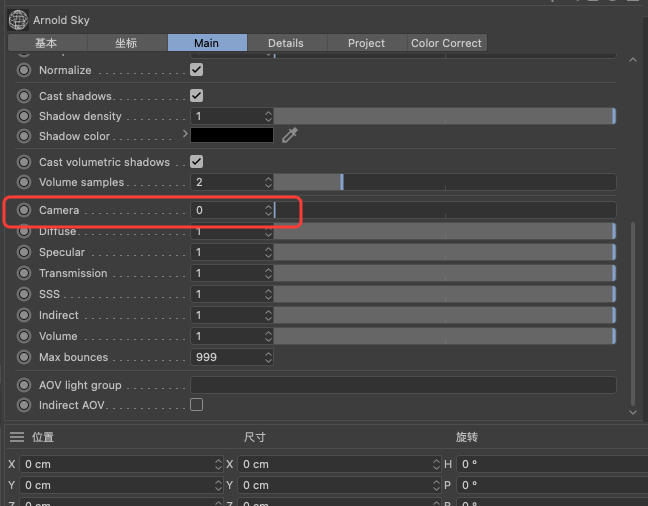Click keyframe dot beside Transmission
The height and width of the screenshot is (506, 648).
click(24, 273)
